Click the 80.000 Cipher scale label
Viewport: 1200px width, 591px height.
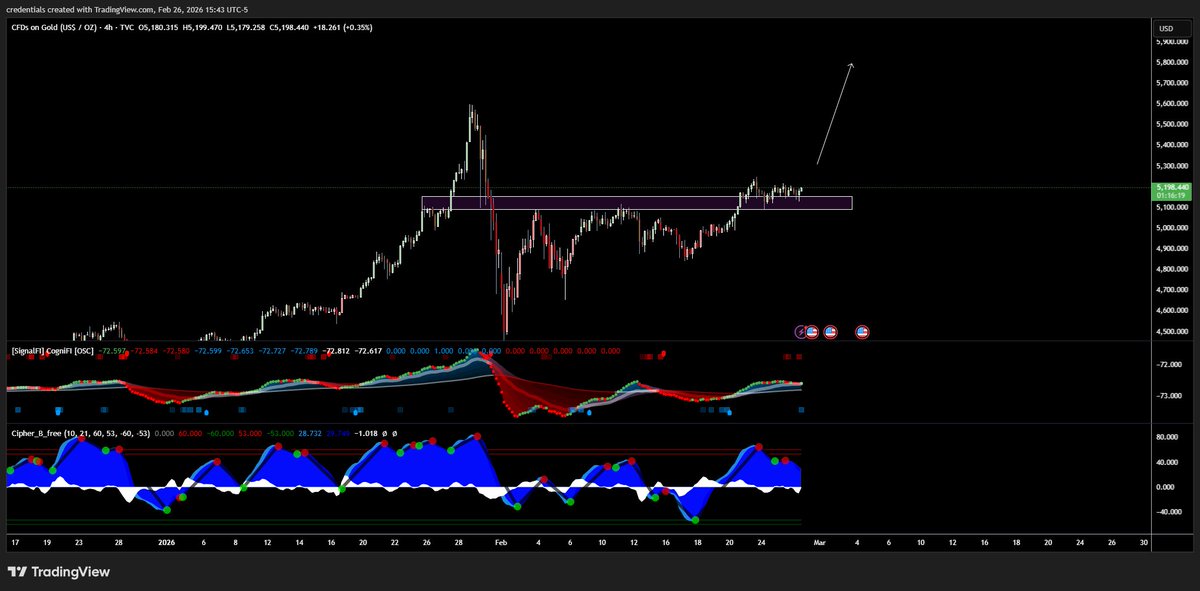1168,438
